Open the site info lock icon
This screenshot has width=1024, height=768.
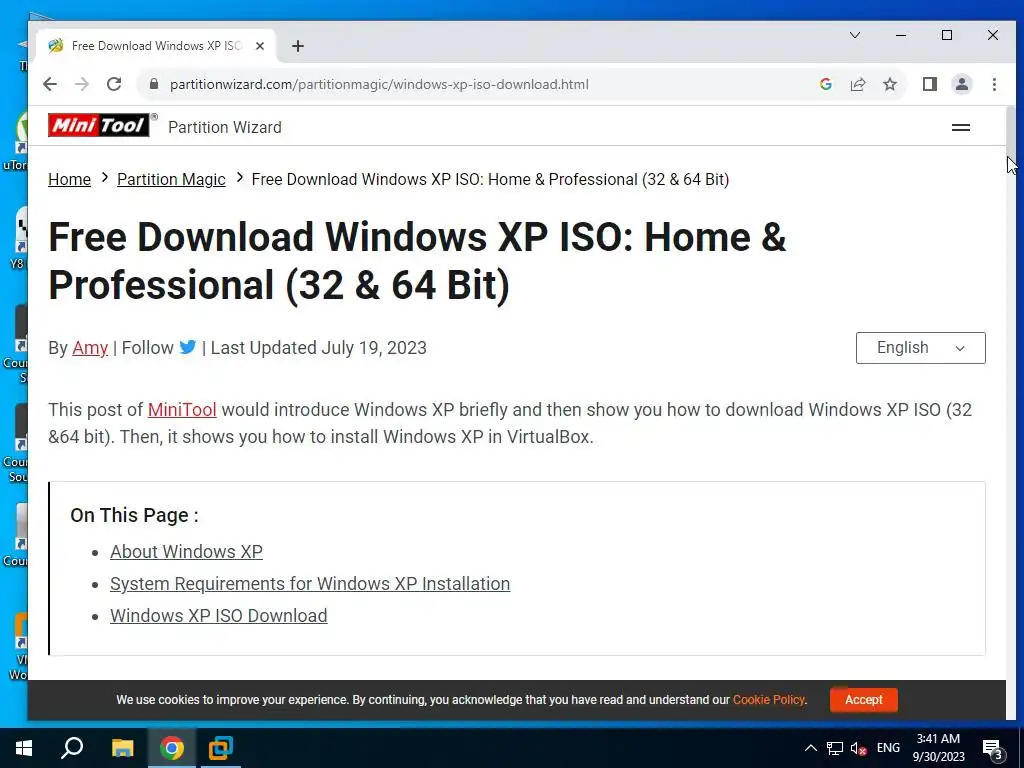154,84
